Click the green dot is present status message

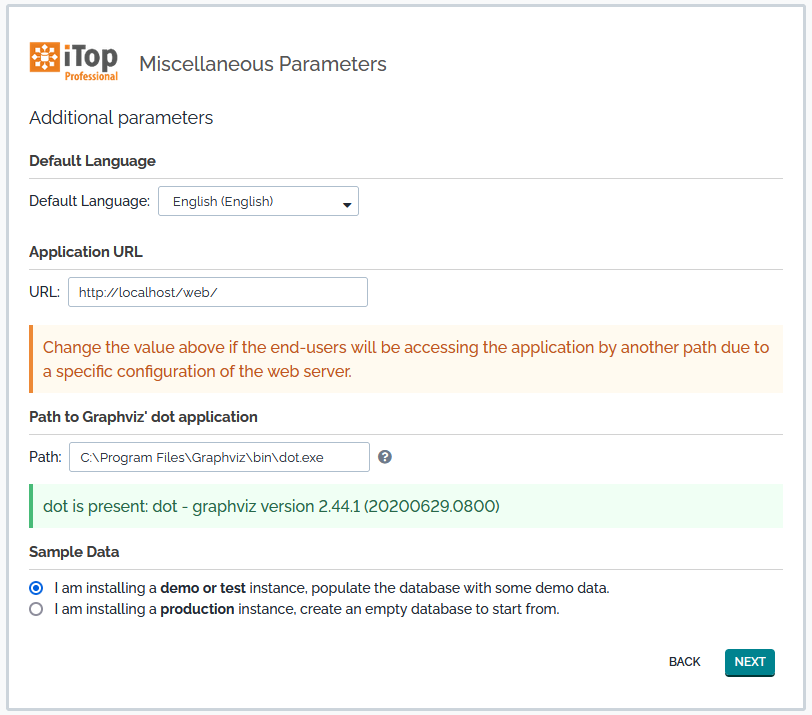coord(271,506)
